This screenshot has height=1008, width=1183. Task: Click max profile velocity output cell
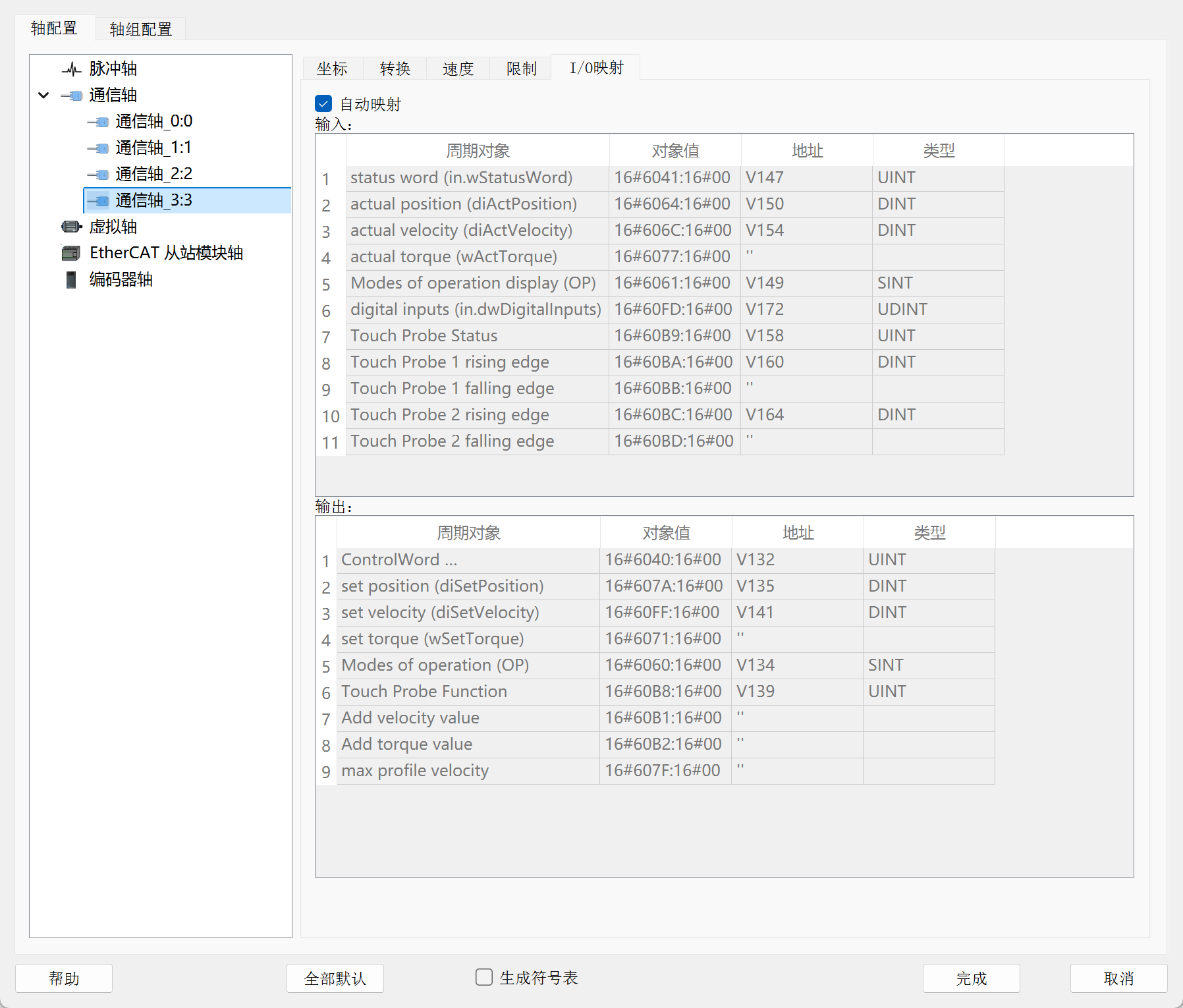tap(468, 771)
